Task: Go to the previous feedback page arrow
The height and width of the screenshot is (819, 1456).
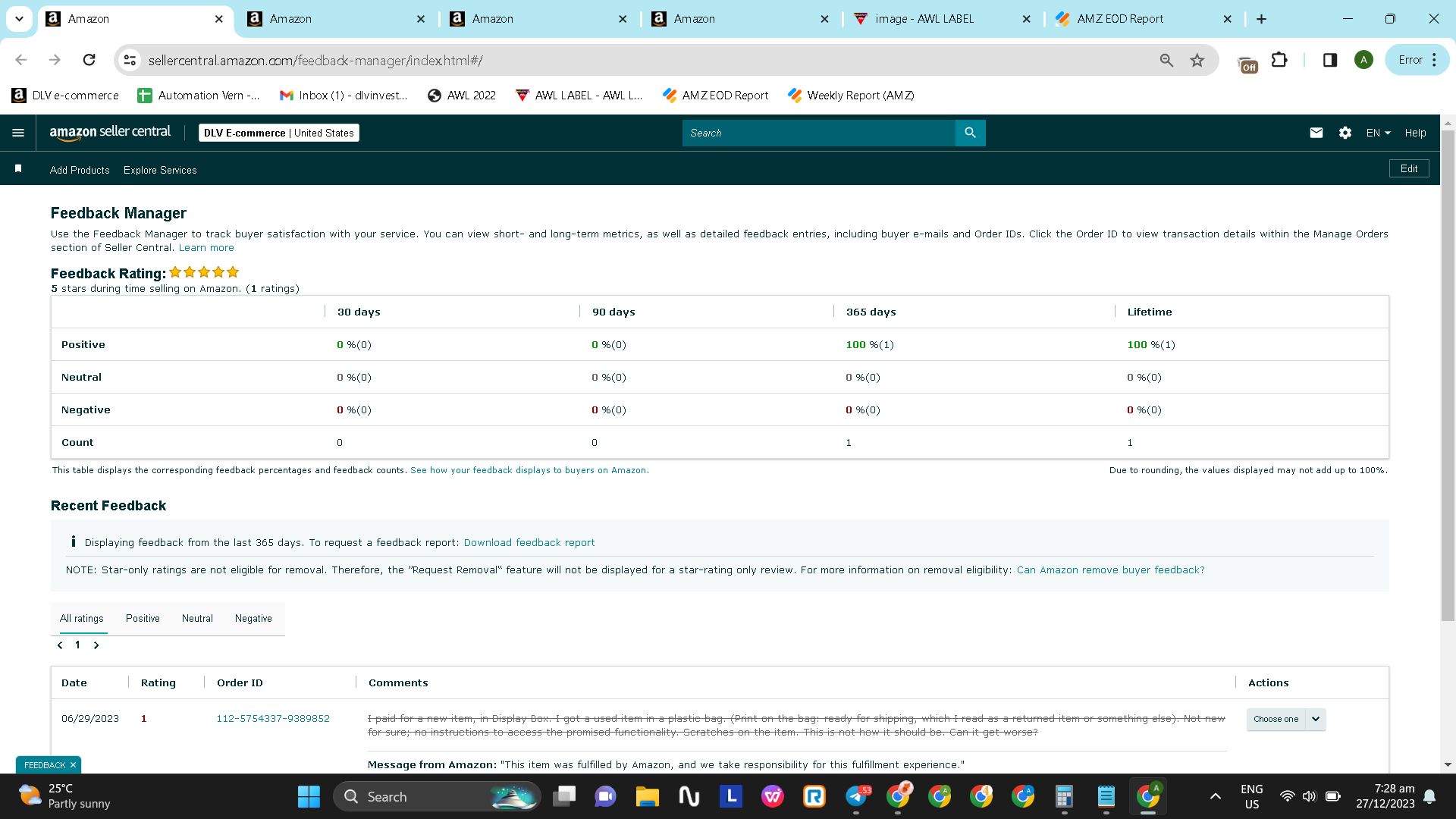Action: [60, 645]
